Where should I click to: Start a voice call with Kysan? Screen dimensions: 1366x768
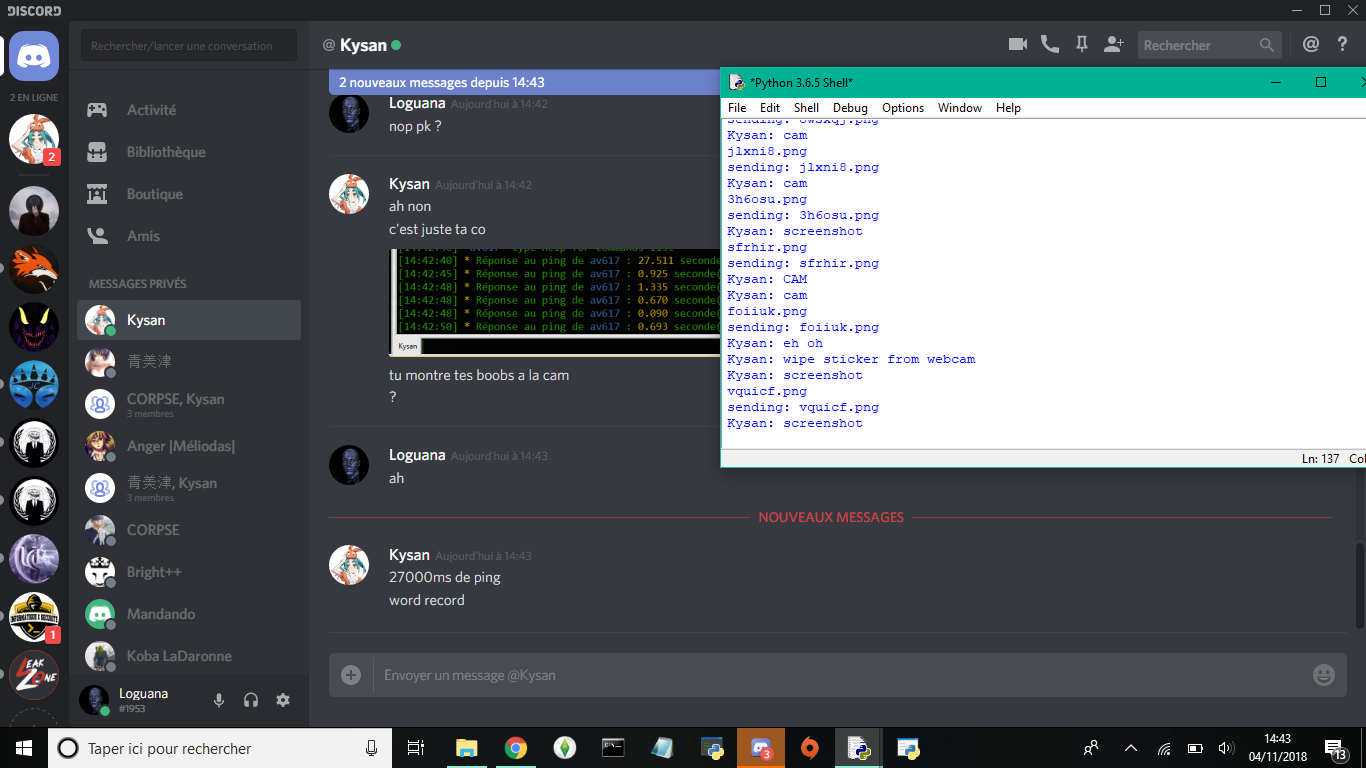1049,44
